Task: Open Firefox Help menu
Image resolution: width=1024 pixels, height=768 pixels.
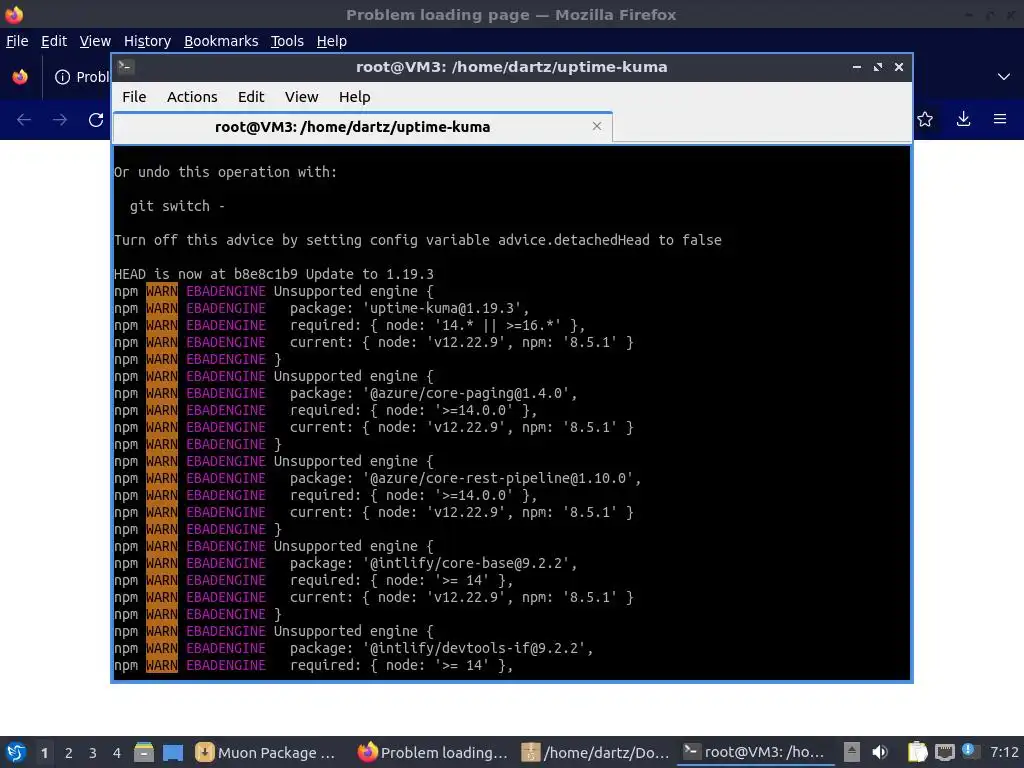Action: coord(331,41)
